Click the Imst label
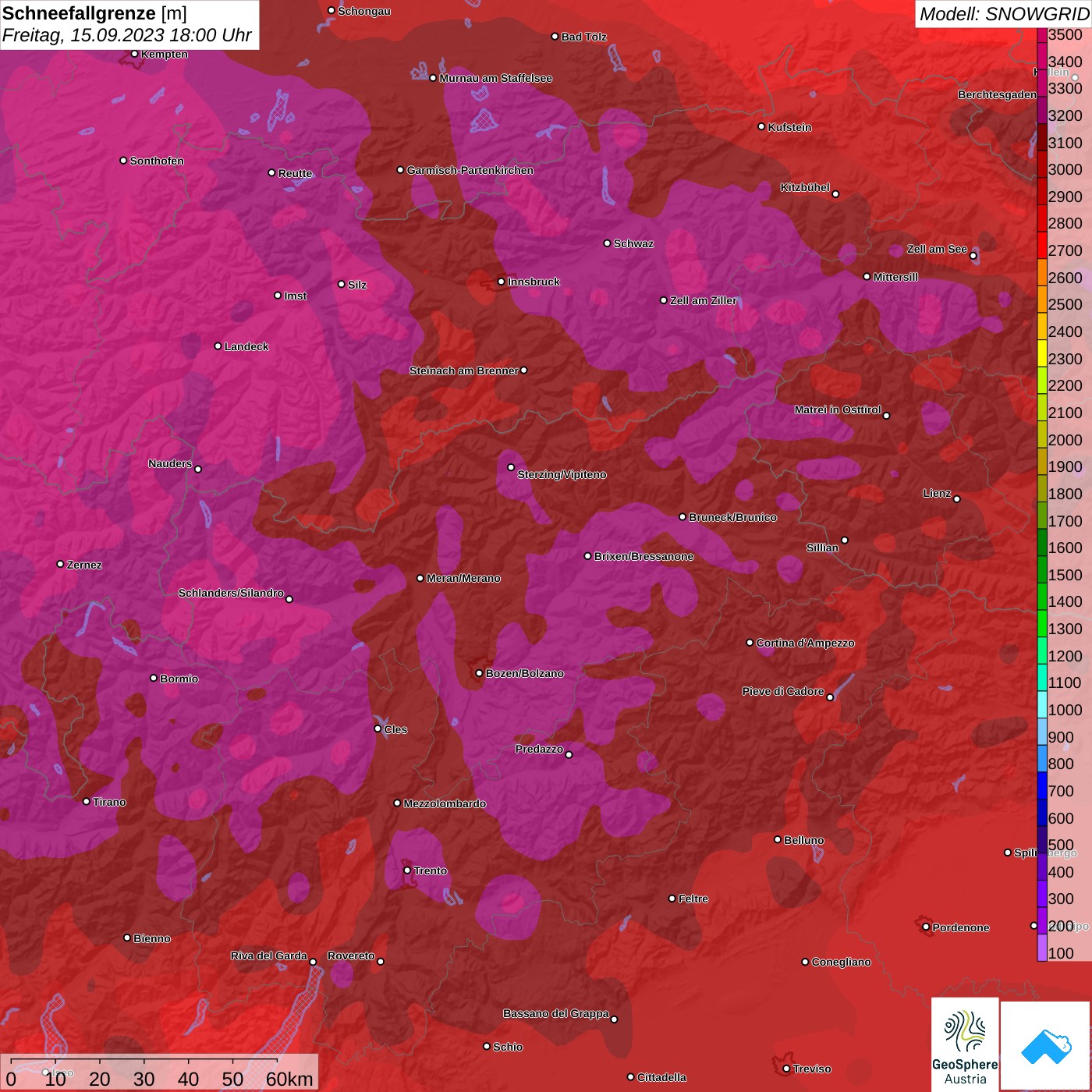Screen dimensions: 1092x1092 click(296, 296)
